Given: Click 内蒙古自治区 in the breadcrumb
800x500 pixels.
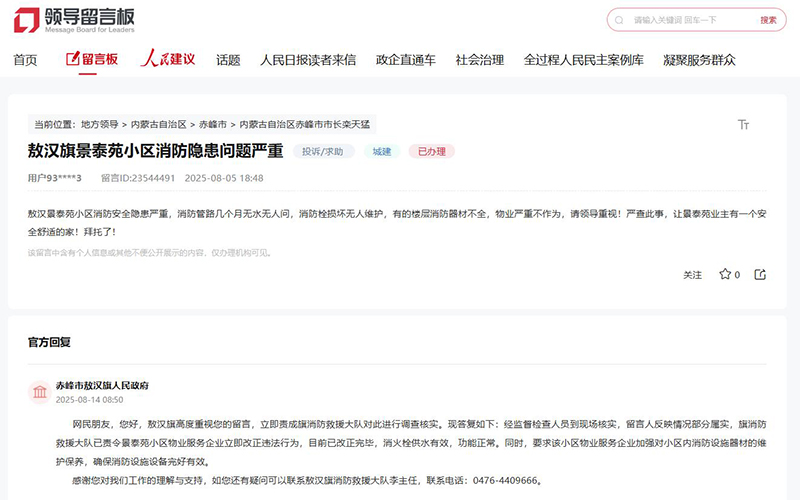Looking at the screenshot, I should pos(159,125).
